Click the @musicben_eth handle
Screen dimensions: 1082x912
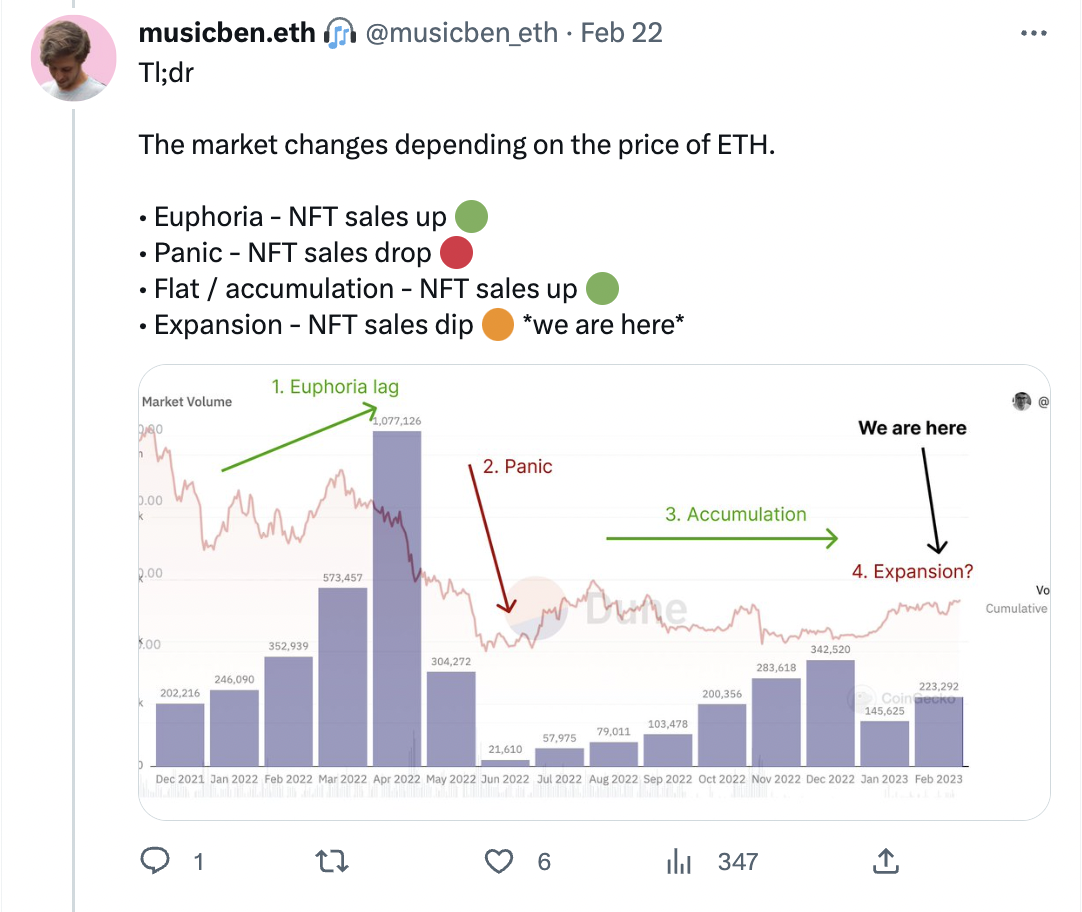pyautogui.click(x=461, y=33)
